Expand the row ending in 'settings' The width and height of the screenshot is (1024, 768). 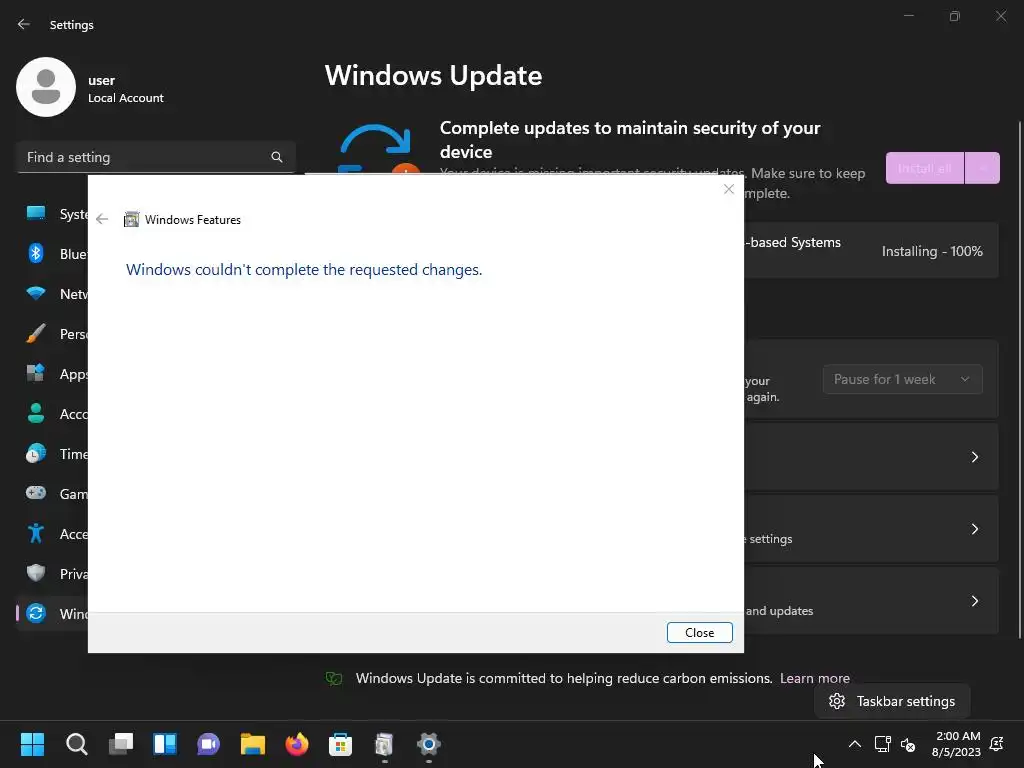[x=974, y=529]
